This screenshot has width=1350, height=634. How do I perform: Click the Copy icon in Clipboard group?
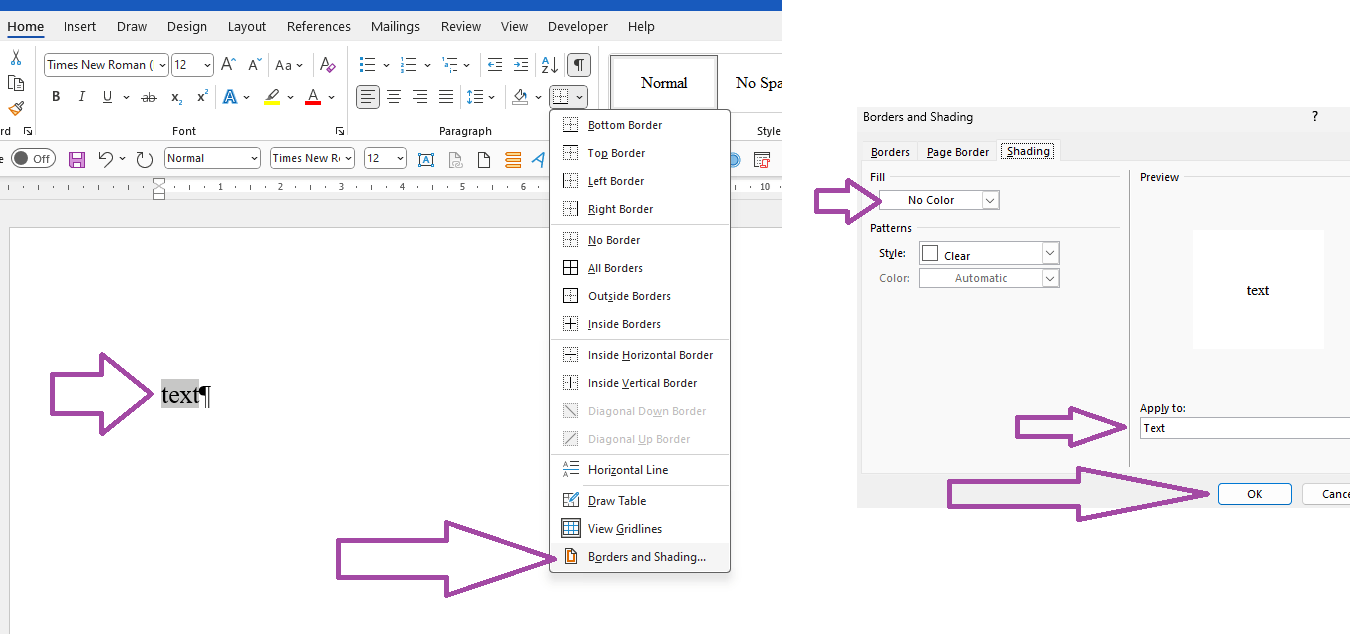coord(16,84)
